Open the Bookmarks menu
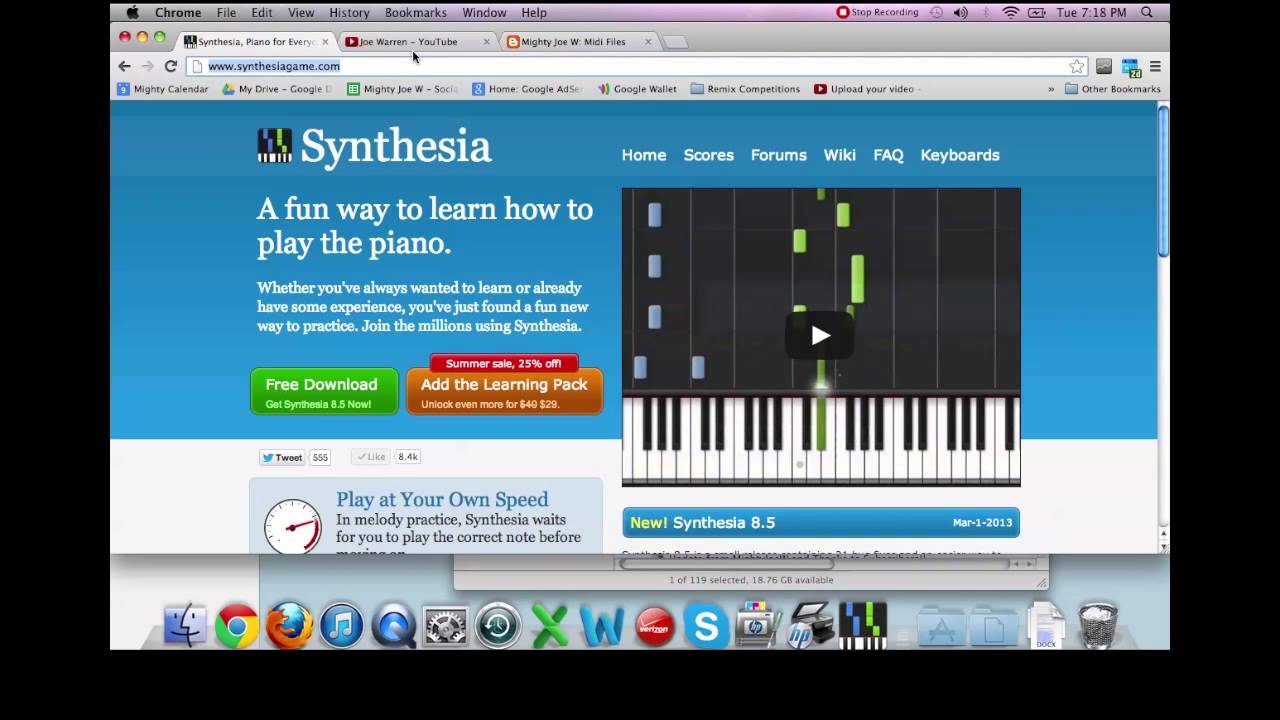The height and width of the screenshot is (720, 1280). [415, 12]
